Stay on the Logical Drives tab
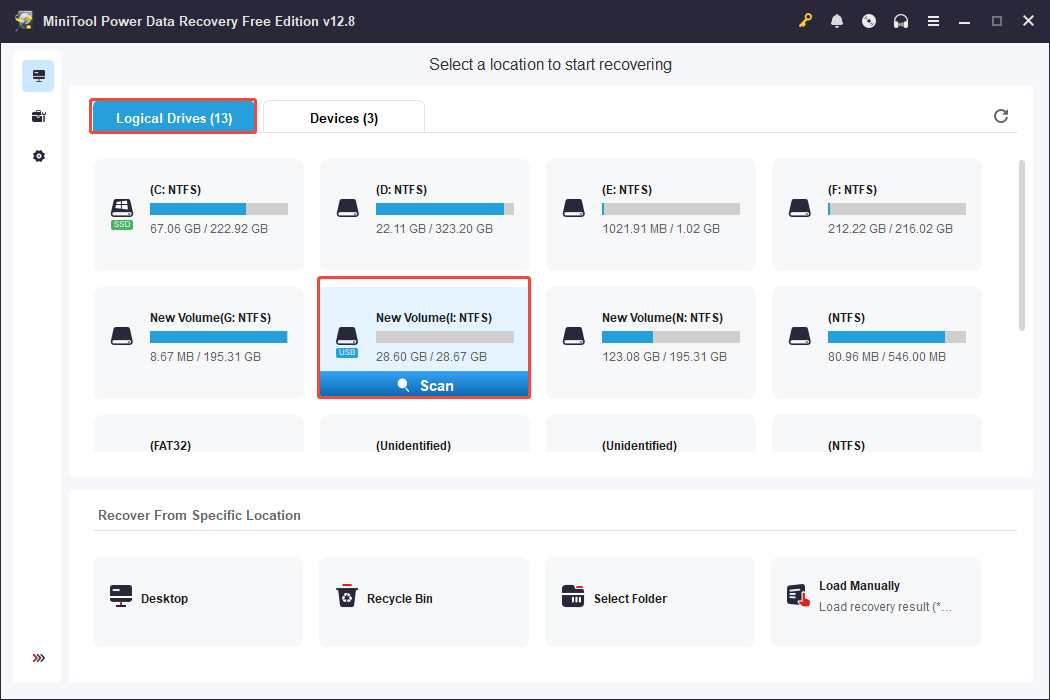The width and height of the screenshot is (1050, 700). pyautogui.click(x=172, y=116)
